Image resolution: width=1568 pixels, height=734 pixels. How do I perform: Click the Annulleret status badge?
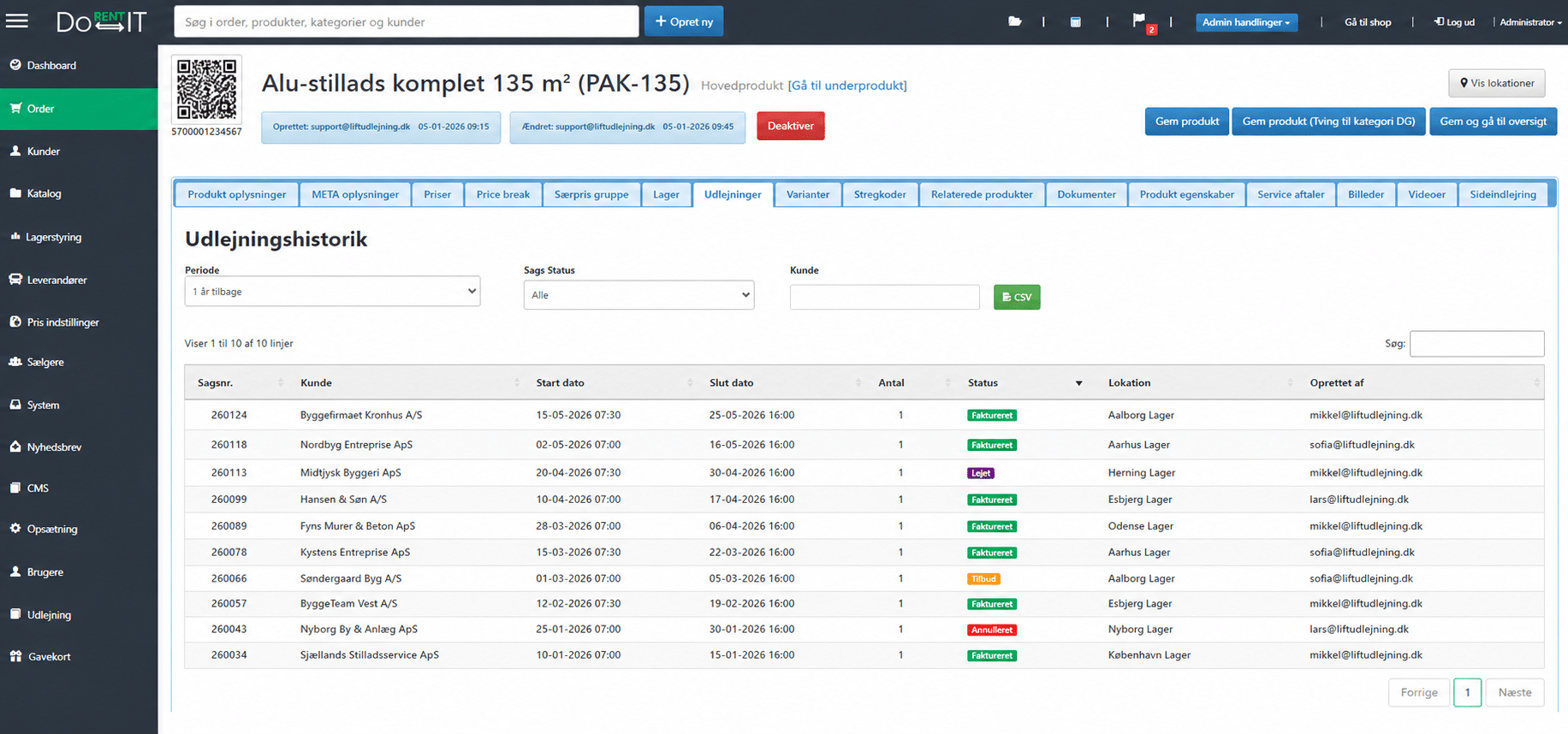992,630
